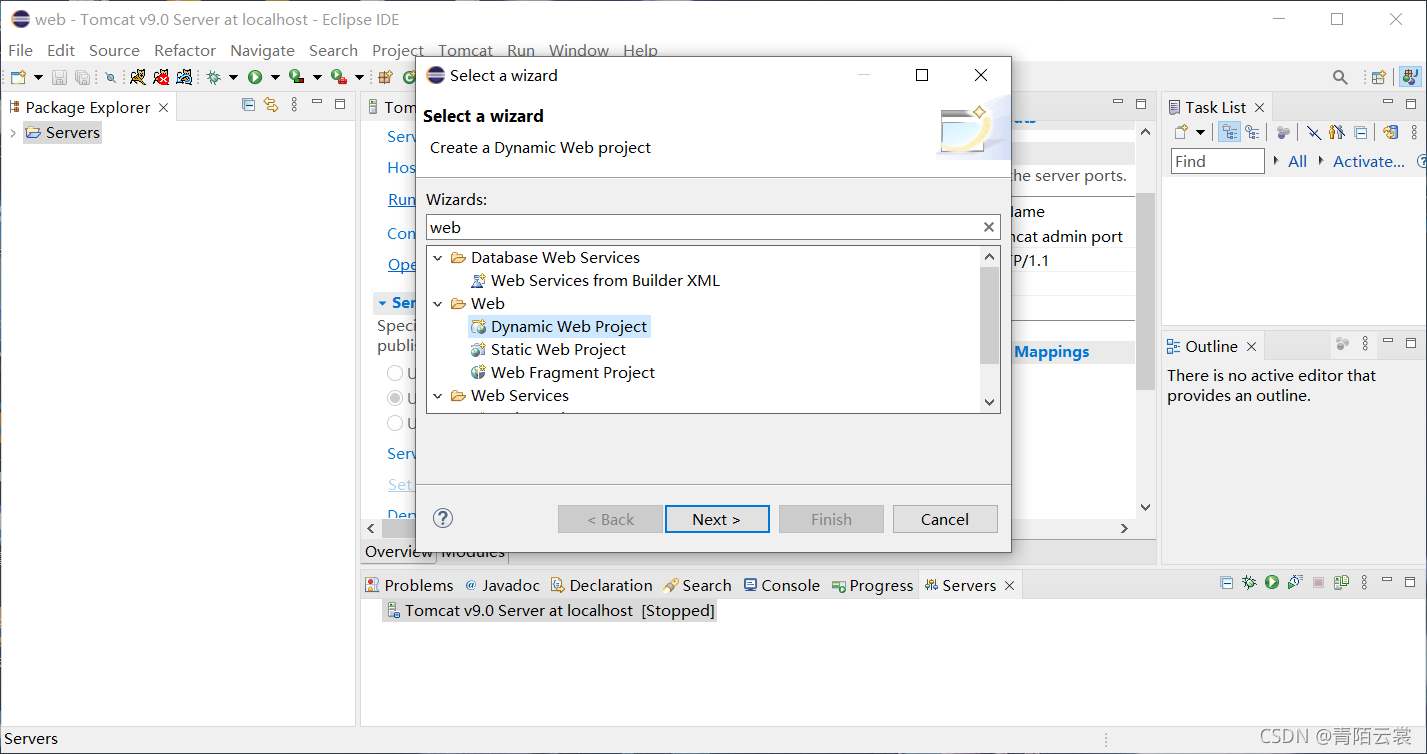Toggle Categorized view in Task List
This screenshot has width=1427, height=754.
pyautogui.click(x=1230, y=132)
